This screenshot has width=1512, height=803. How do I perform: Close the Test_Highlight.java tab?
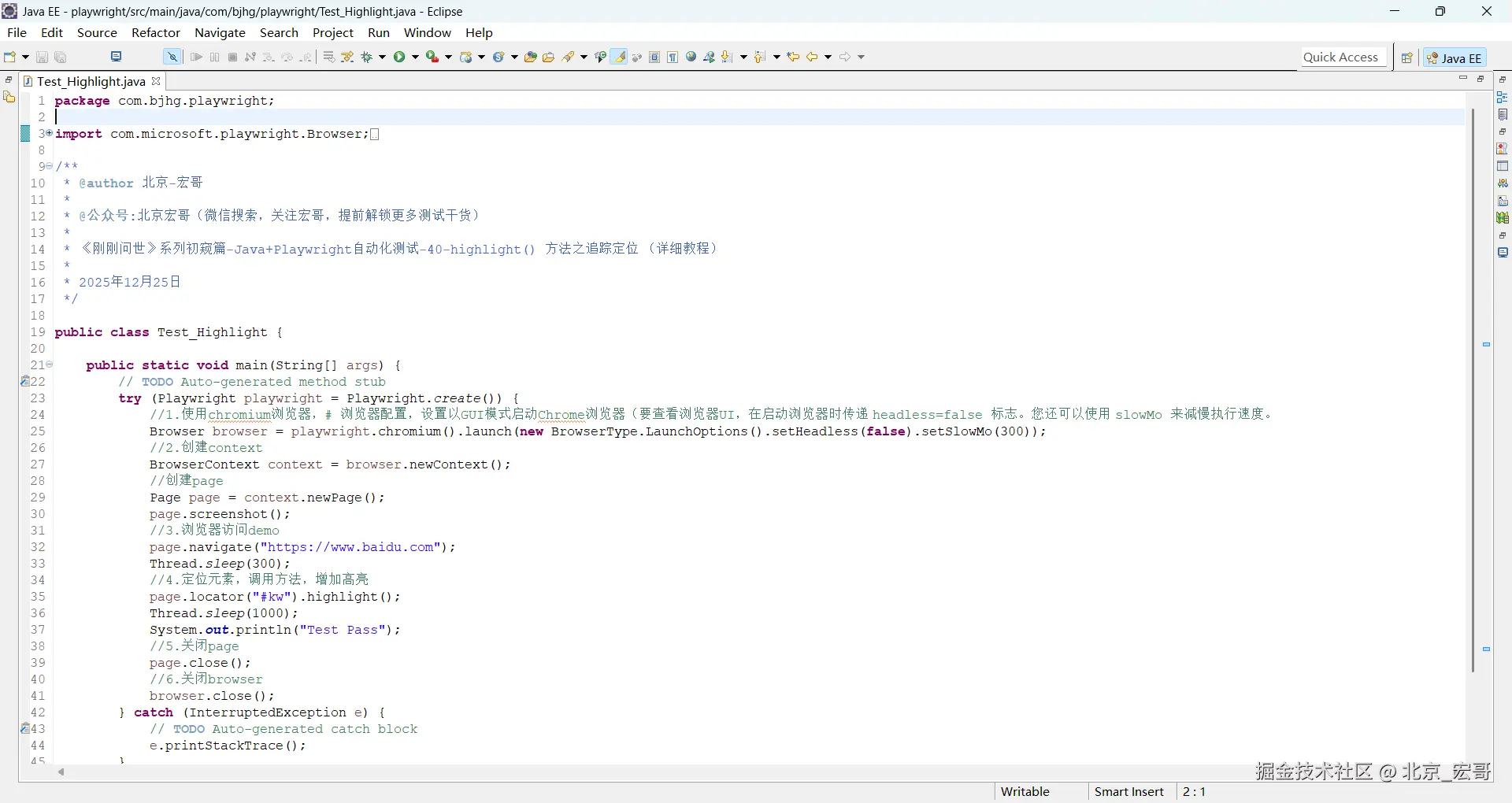tap(156, 80)
